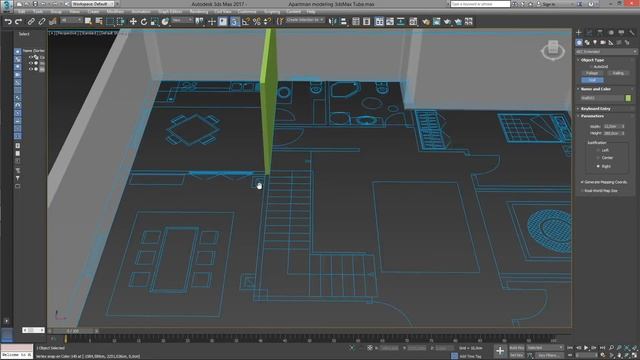
Task: Select the Link tool icon
Action: tap(31, 22)
